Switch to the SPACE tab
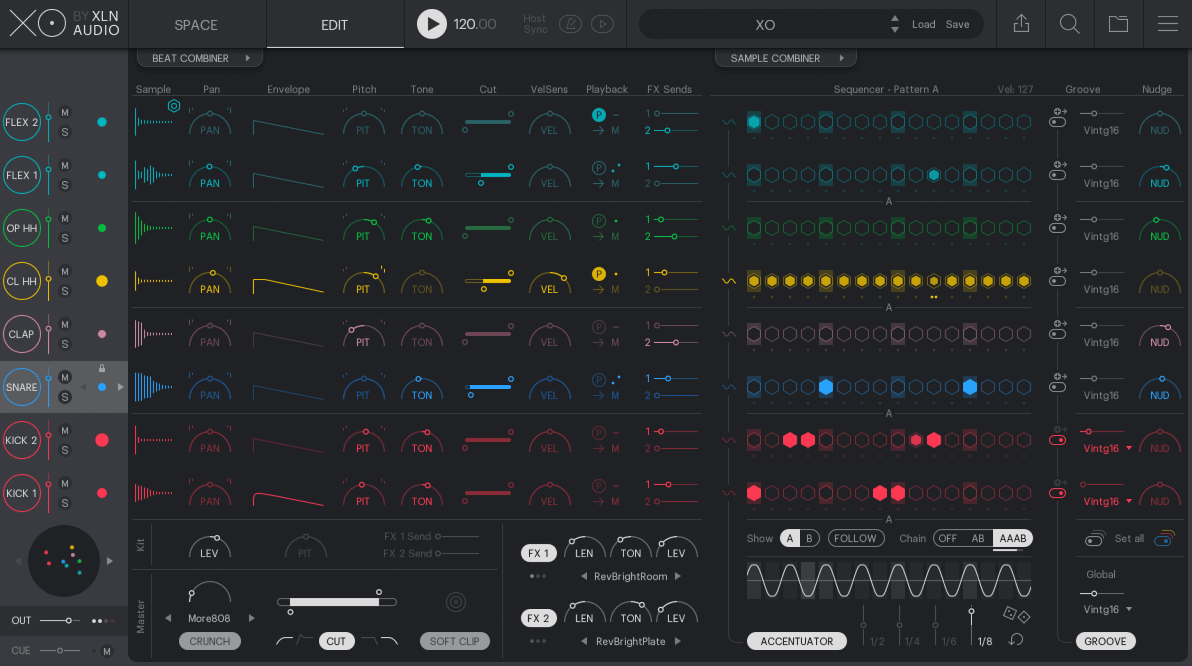This screenshot has height=666, width=1192. [196, 24]
